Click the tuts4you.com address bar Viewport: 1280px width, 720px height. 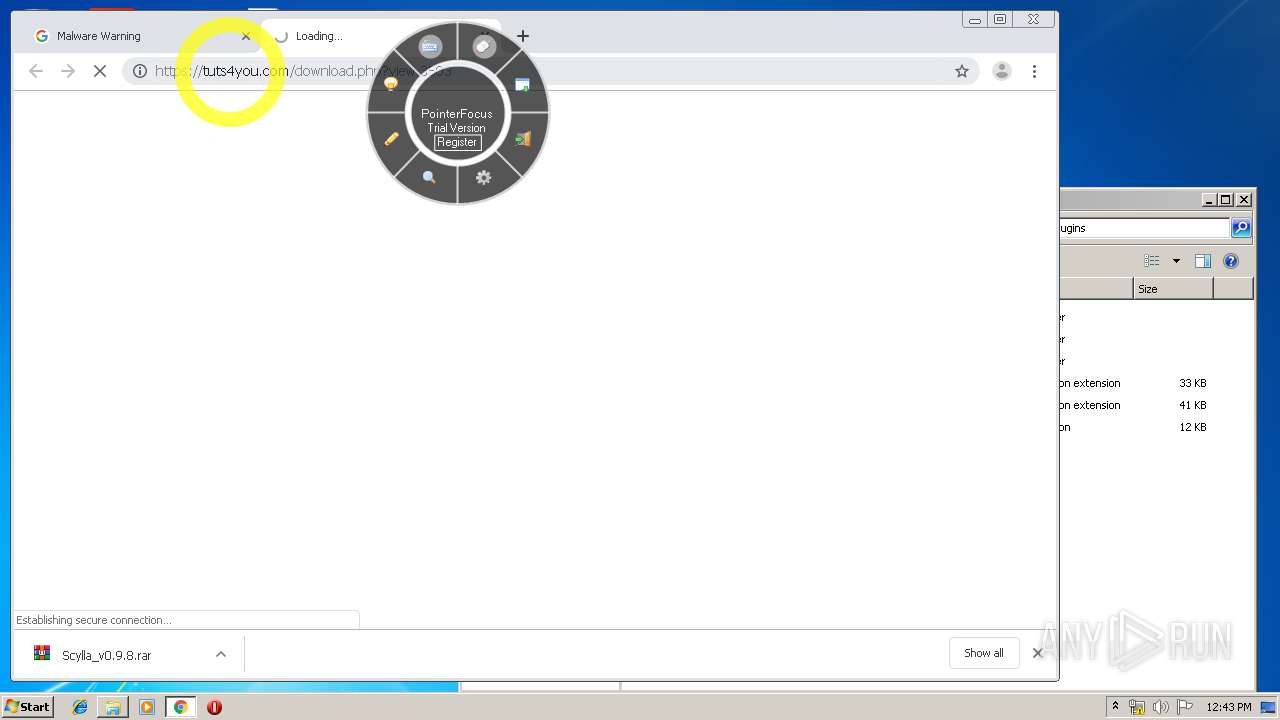(x=550, y=71)
